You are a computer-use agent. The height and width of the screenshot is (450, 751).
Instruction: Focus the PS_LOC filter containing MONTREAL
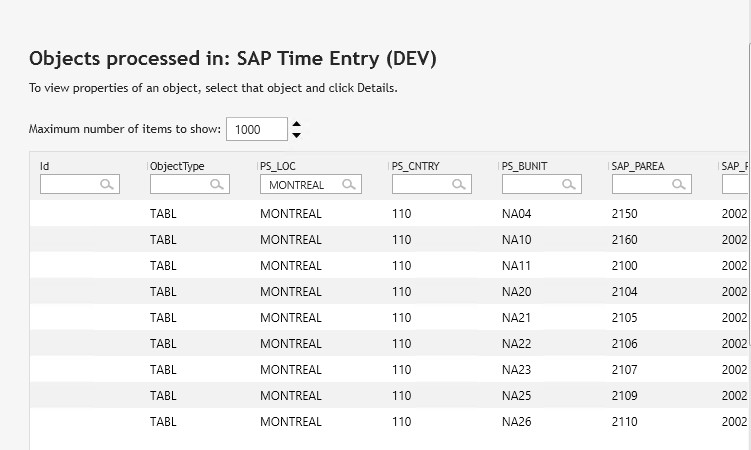[x=310, y=184]
